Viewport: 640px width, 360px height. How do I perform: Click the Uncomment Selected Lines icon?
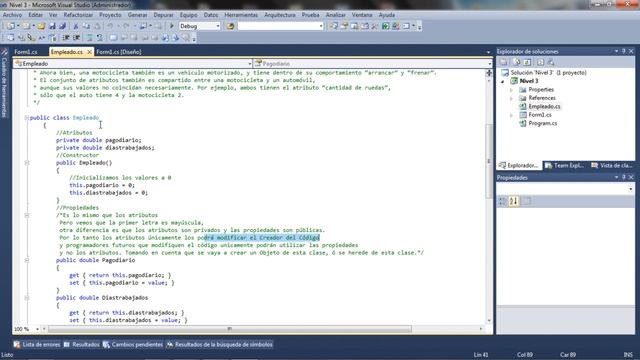click(x=100, y=38)
